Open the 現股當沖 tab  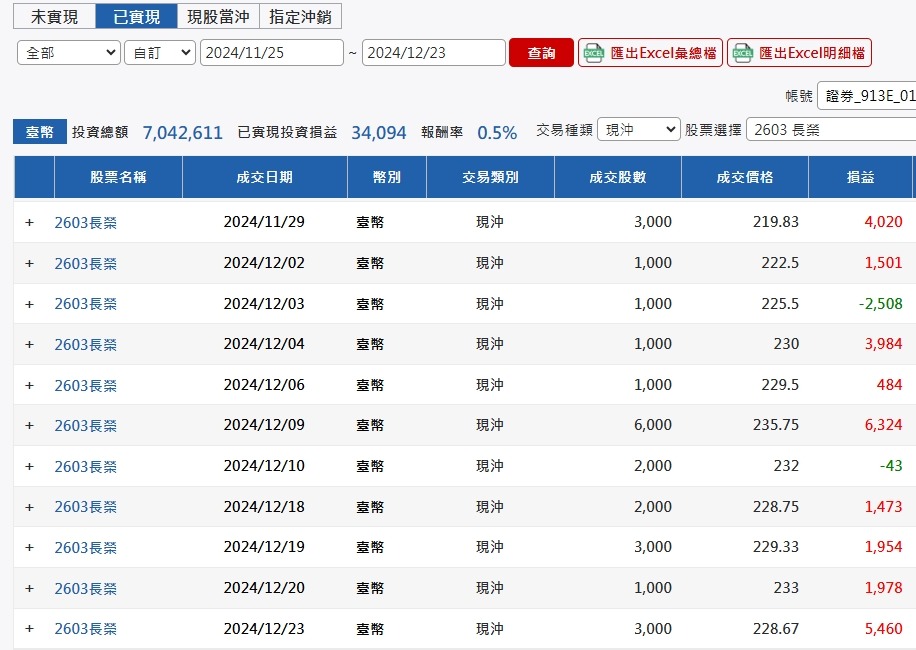pyautogui.click(x=218, y=17)
